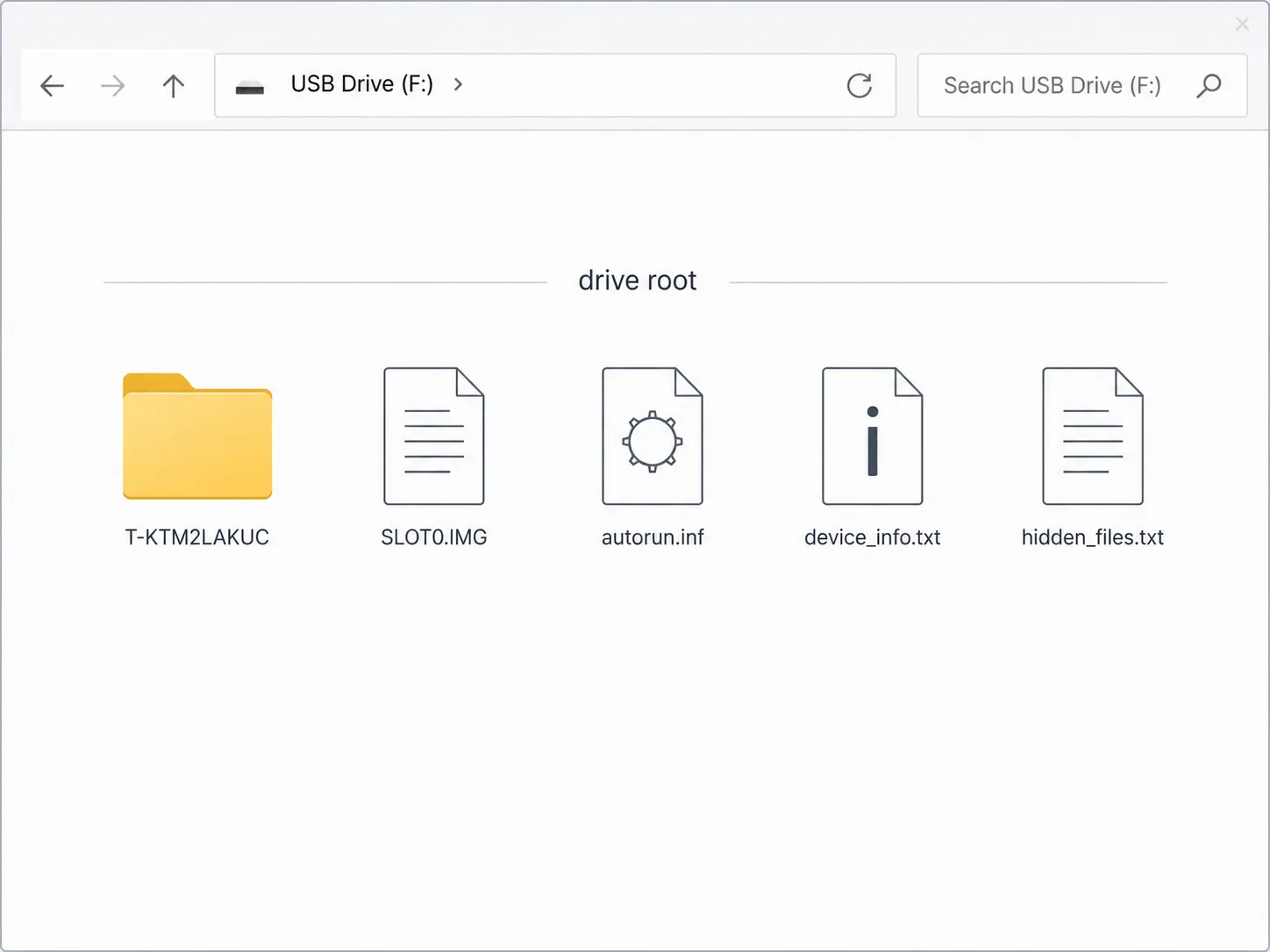Select the autorun.inf gear file icon
This screenshot has height=952, width=1270.
click(x=653, y=436)
